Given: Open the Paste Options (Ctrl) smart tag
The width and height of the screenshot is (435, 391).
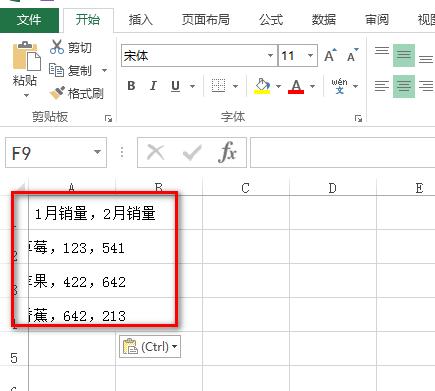Looking at the screenshot, I should click(x=150, y=347).
